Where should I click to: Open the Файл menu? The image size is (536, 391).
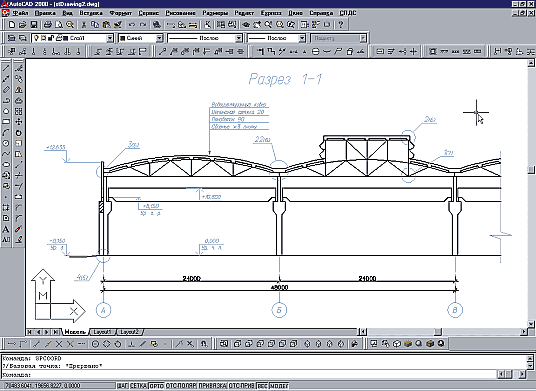point(20,13)
